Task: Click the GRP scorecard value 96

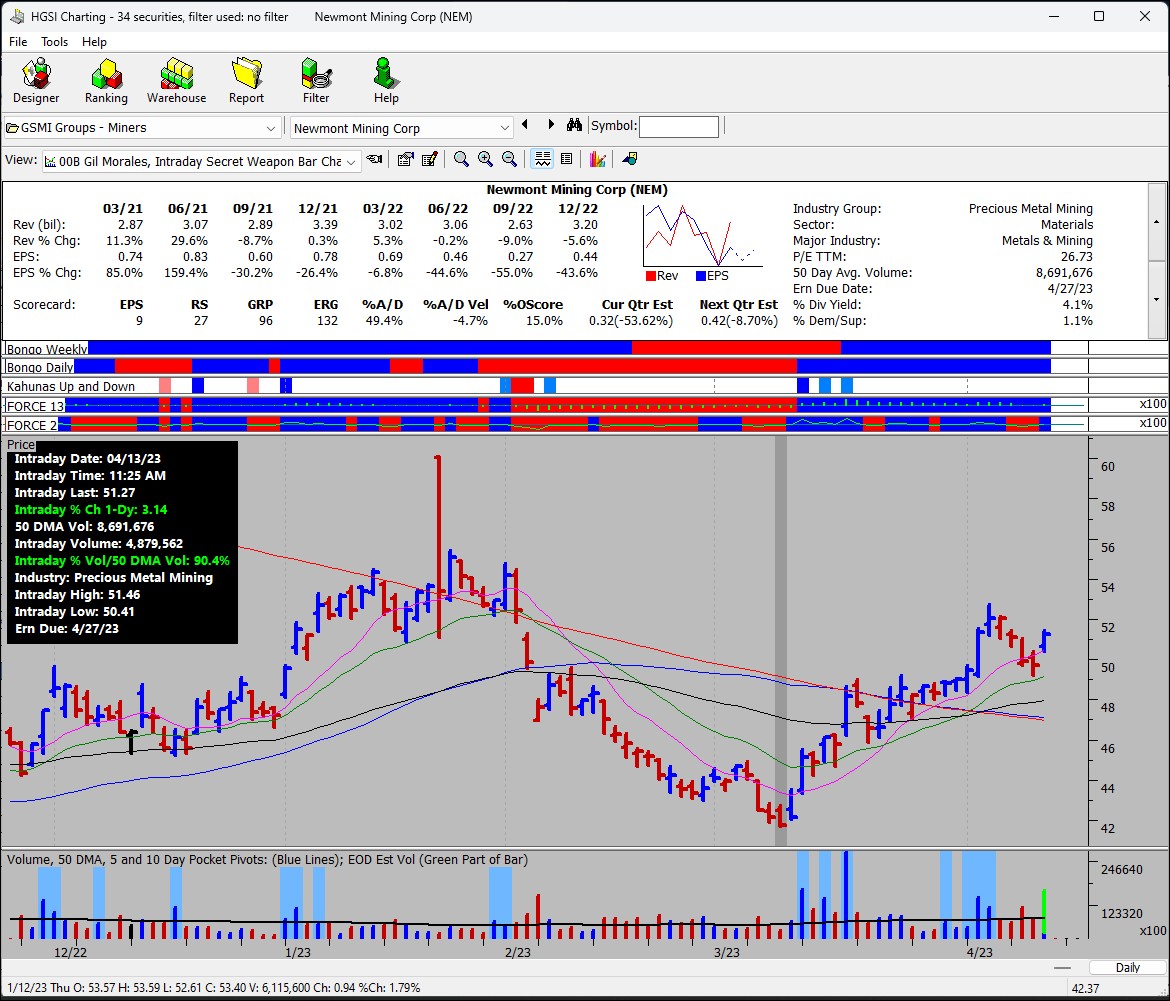Action: pos(264,321)
